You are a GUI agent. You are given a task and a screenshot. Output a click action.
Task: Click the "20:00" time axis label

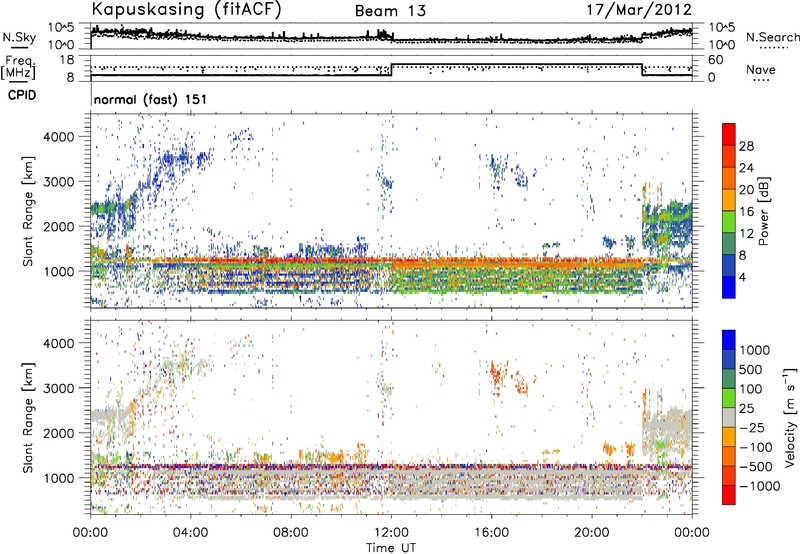[x=591, y=533]
